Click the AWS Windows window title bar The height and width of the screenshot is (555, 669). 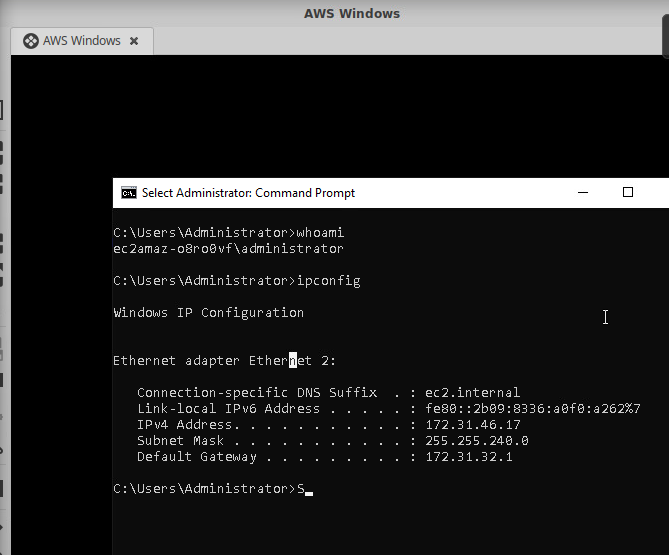[350, 14]
